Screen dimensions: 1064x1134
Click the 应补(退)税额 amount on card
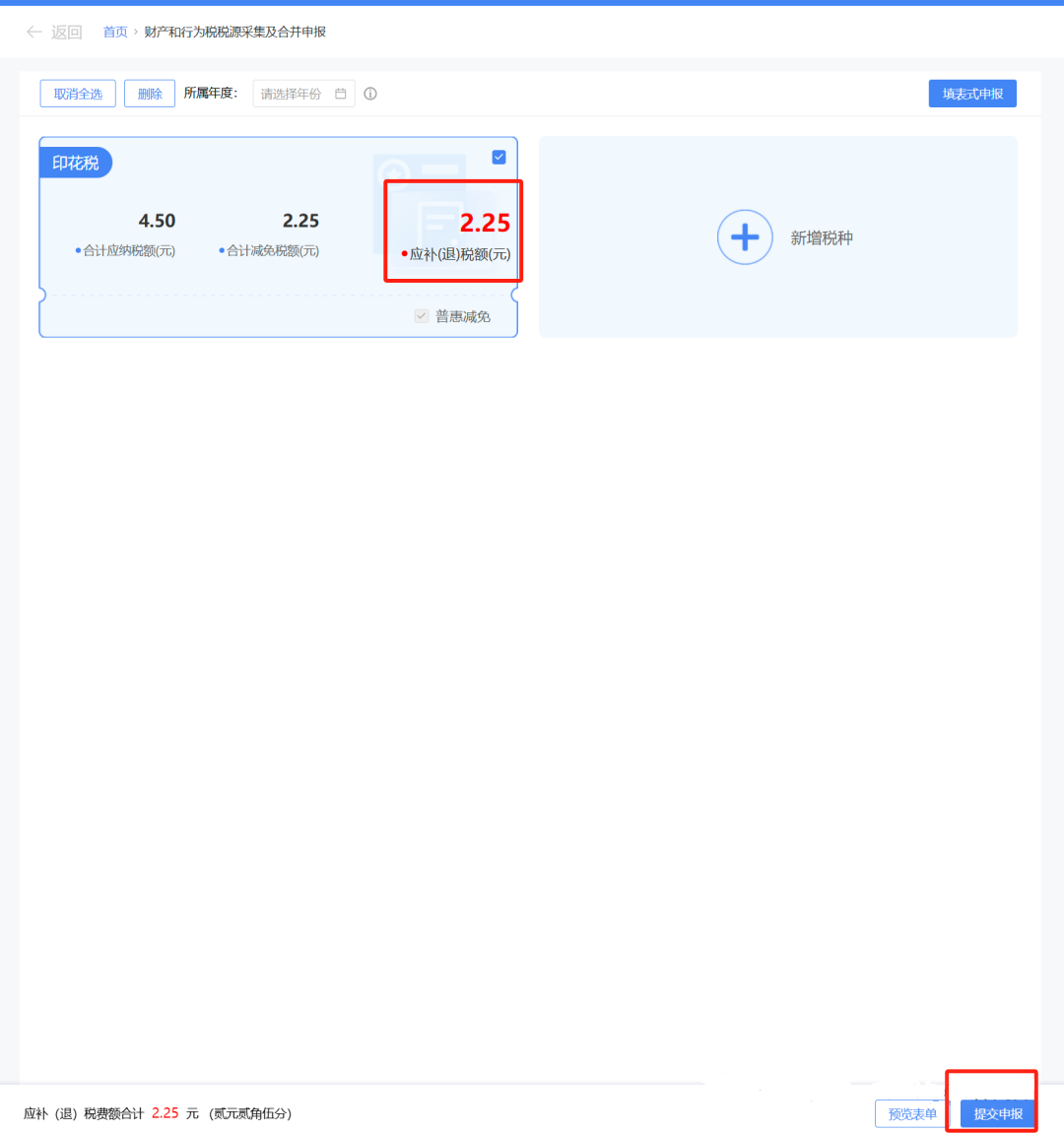click(485, 224)
